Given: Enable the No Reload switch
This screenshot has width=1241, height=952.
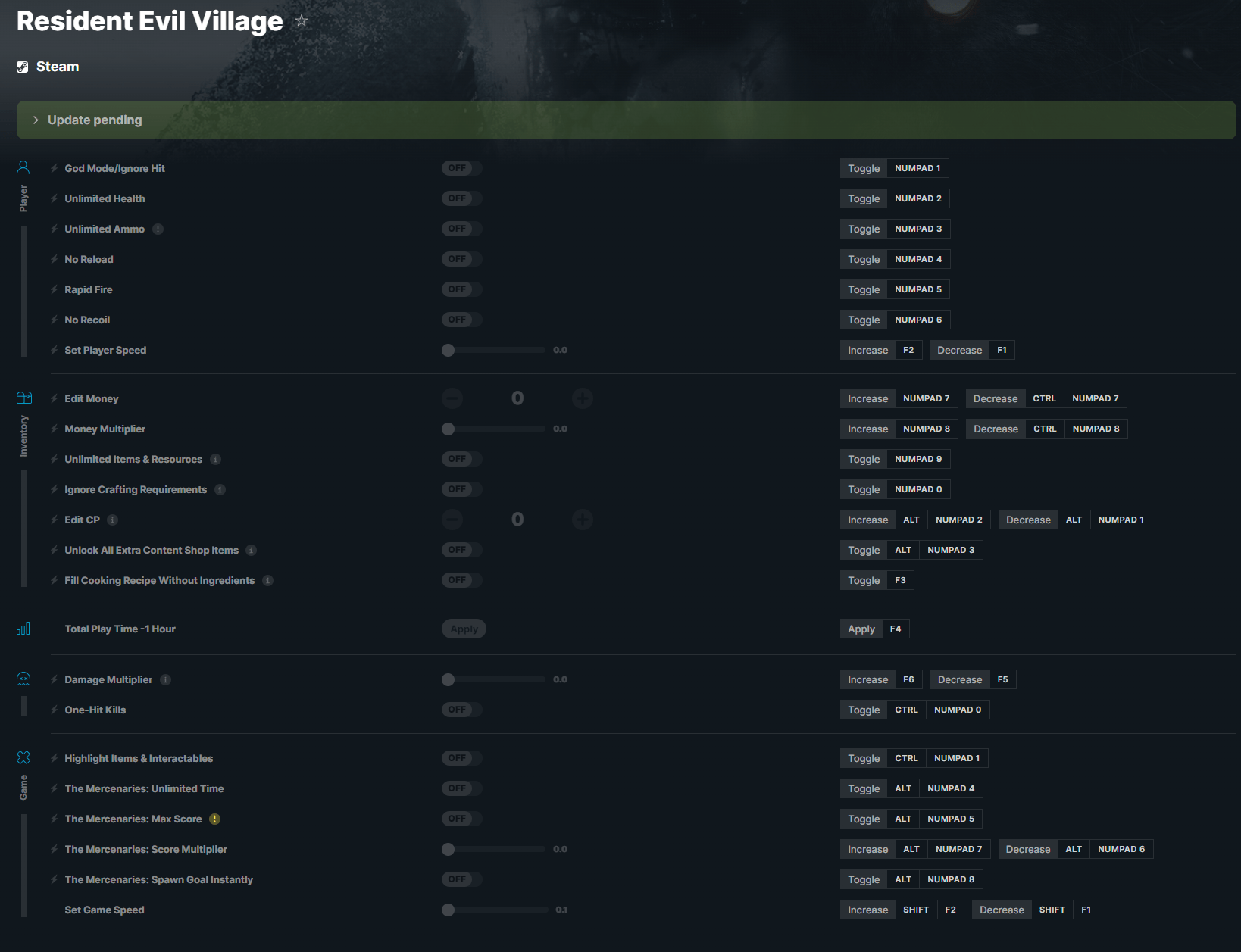Looking at the screenshot, I should click(462, 259).
